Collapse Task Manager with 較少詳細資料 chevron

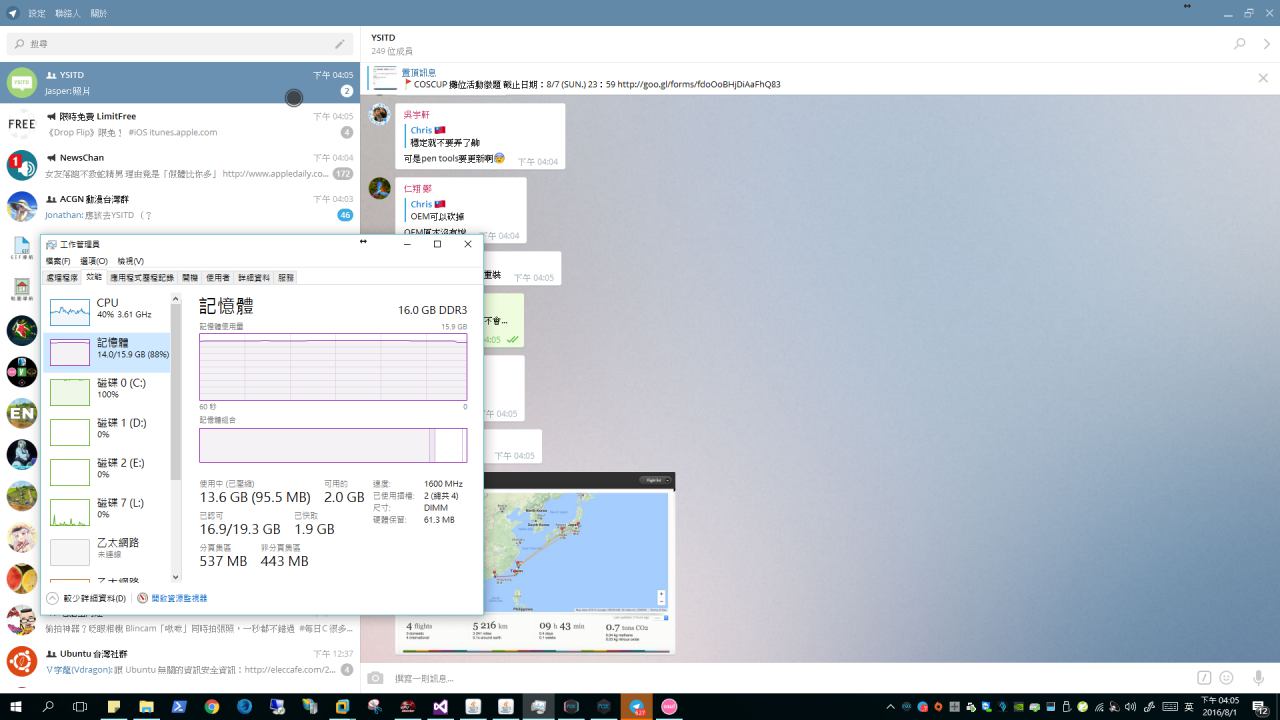pyautogui.click(x=53, y=598)
